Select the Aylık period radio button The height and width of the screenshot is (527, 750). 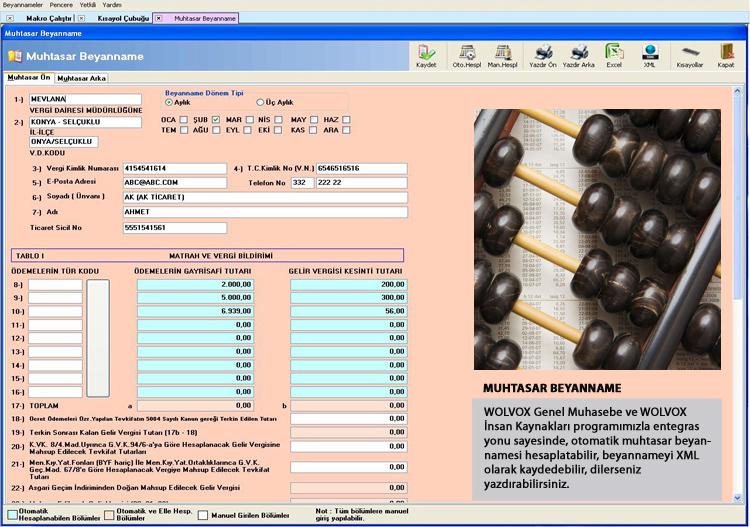(169, 102)
